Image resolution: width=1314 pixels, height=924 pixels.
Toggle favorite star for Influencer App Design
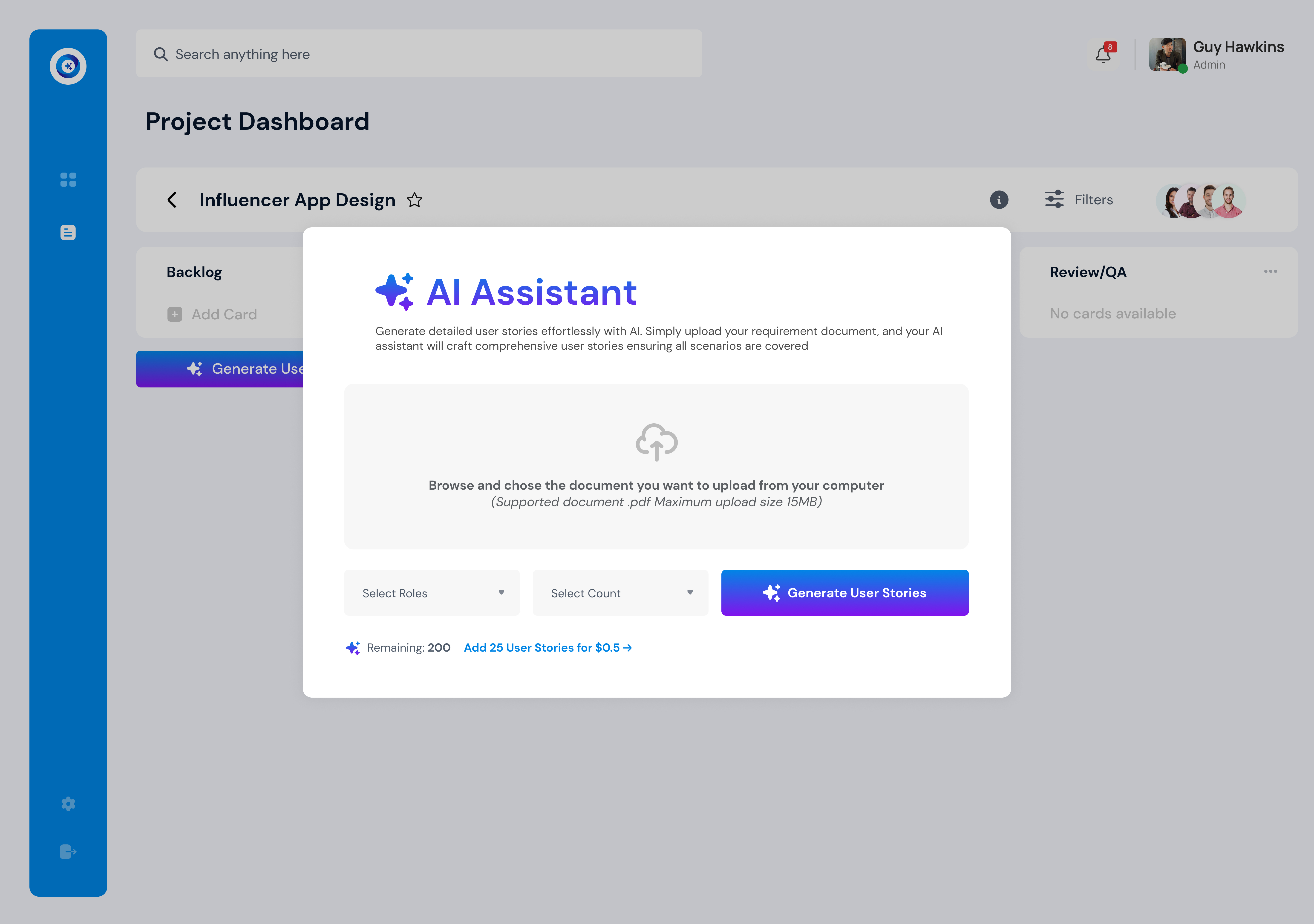(414, 200)
